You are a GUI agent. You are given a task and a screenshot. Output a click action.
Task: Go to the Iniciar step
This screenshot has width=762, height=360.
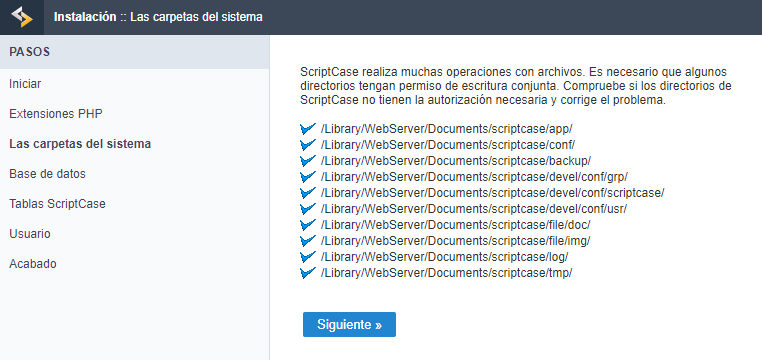click(x=25, y=84)
